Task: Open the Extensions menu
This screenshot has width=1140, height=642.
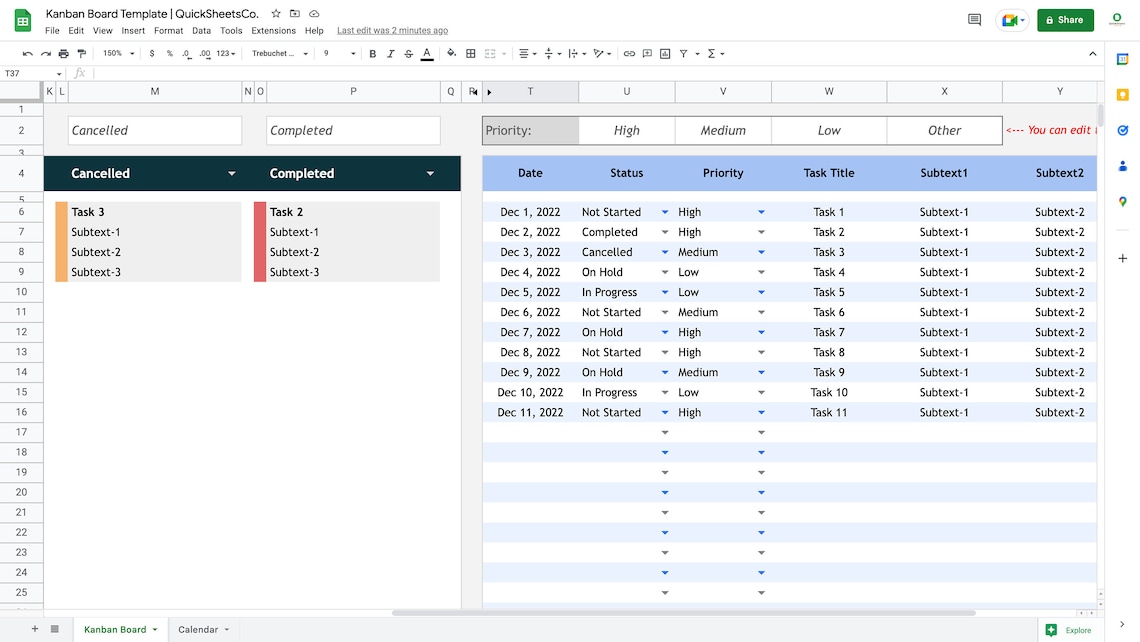Action: point(273,31)
